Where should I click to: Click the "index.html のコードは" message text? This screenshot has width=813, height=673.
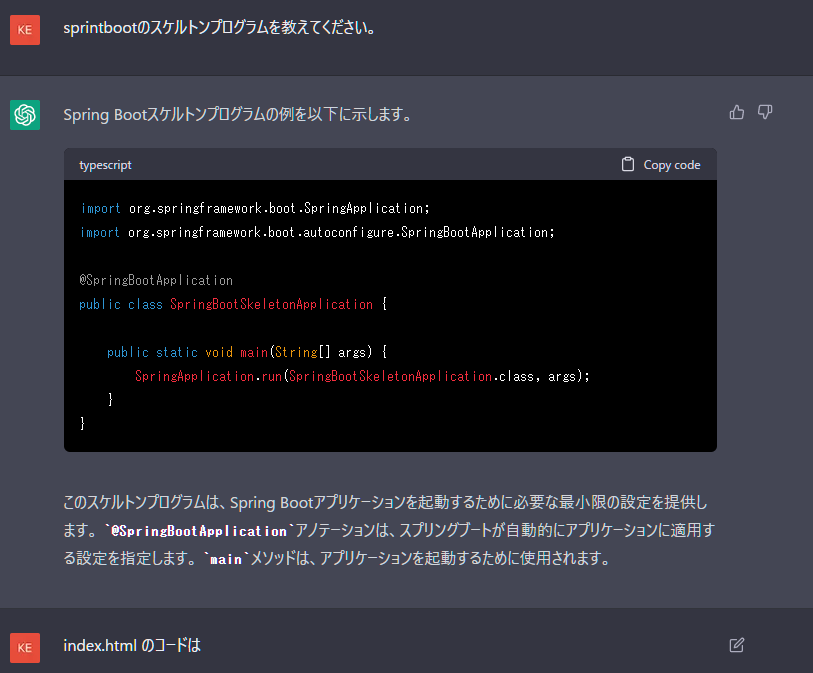[132, 646]
